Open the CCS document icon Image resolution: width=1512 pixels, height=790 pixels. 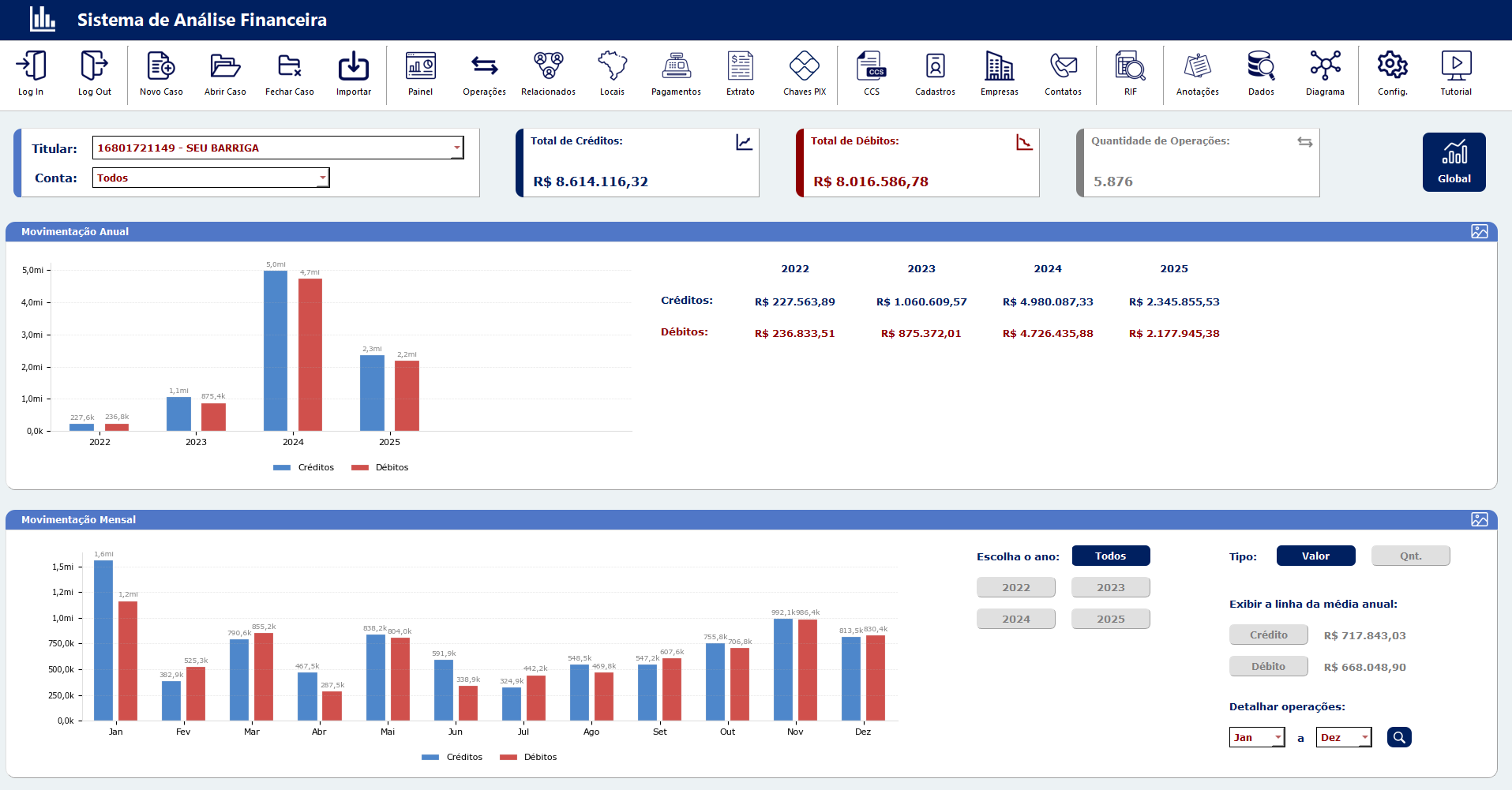tap(872, 66)
